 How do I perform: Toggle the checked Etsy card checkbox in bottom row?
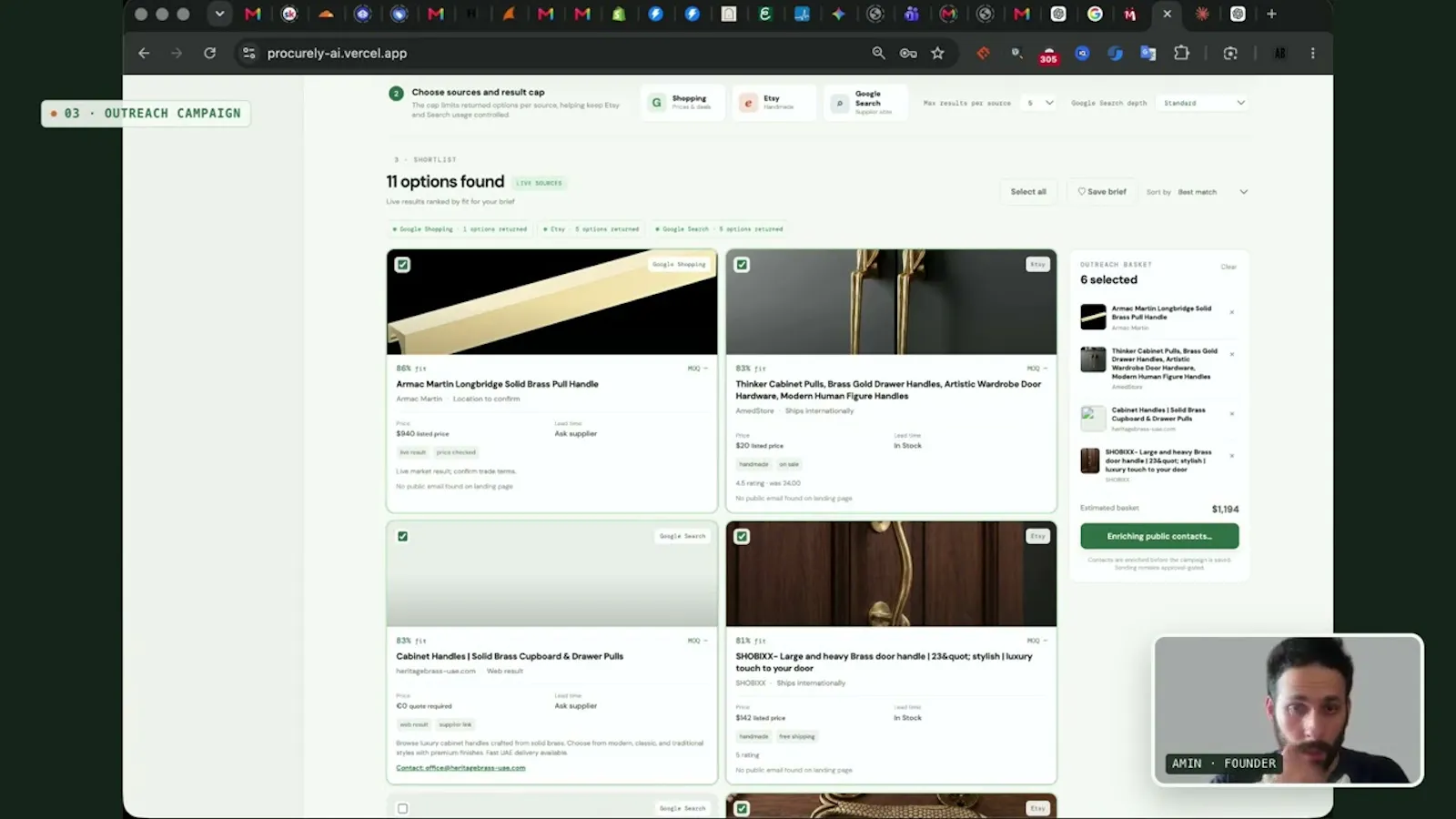point(742,808)
